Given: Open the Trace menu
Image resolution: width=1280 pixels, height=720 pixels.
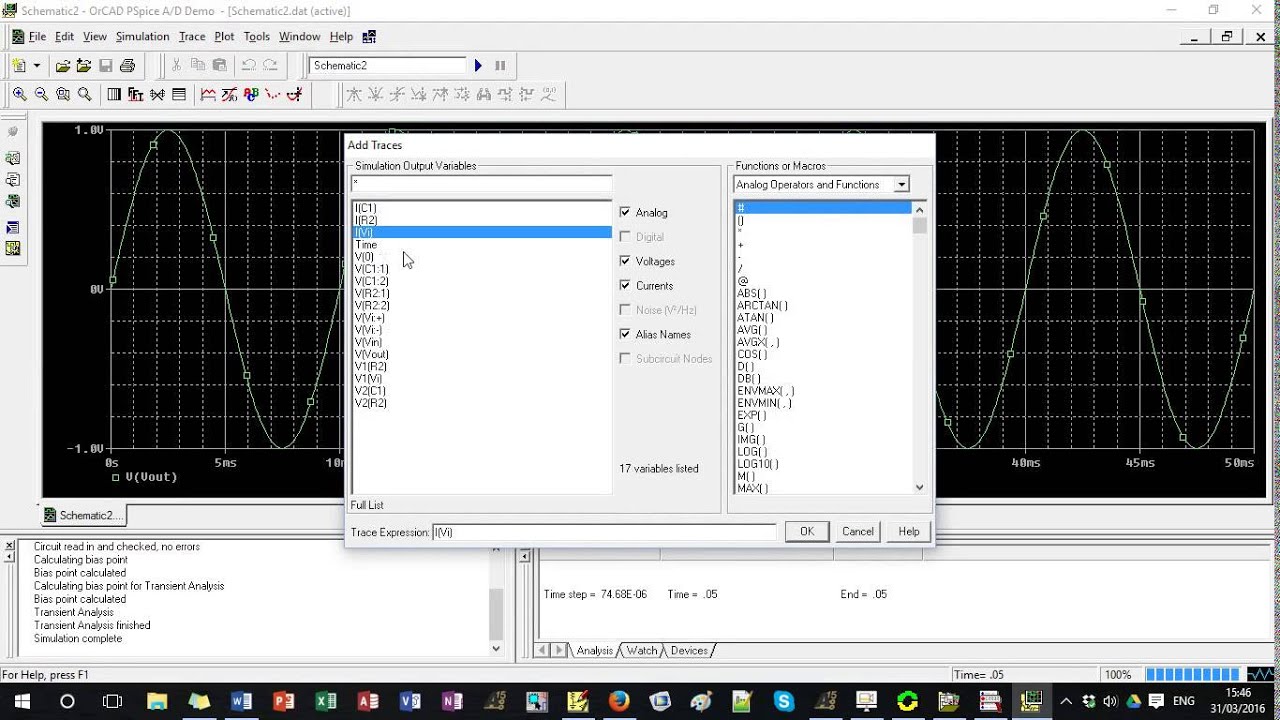Looking at the screenshot, I should [192, 37].
